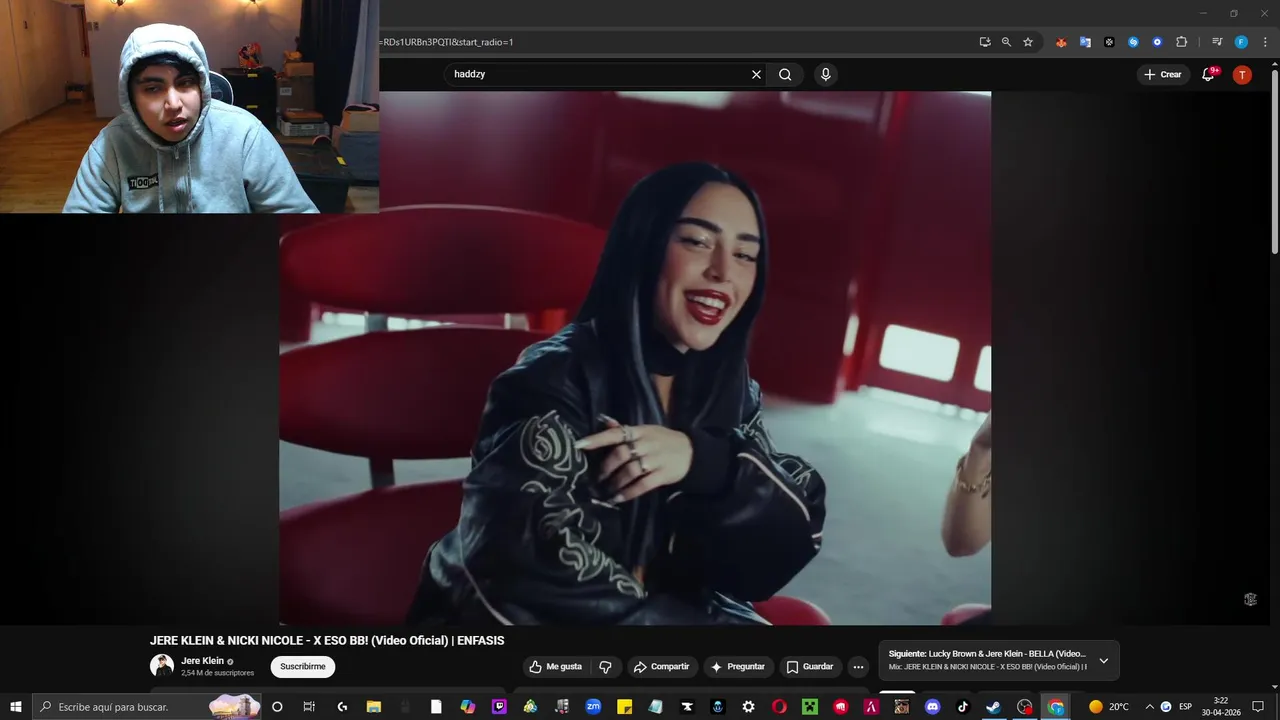Open Settings gear on the taskbar
The height and width of the screenshot is (720, 1280).
click(x=748, y=707)
